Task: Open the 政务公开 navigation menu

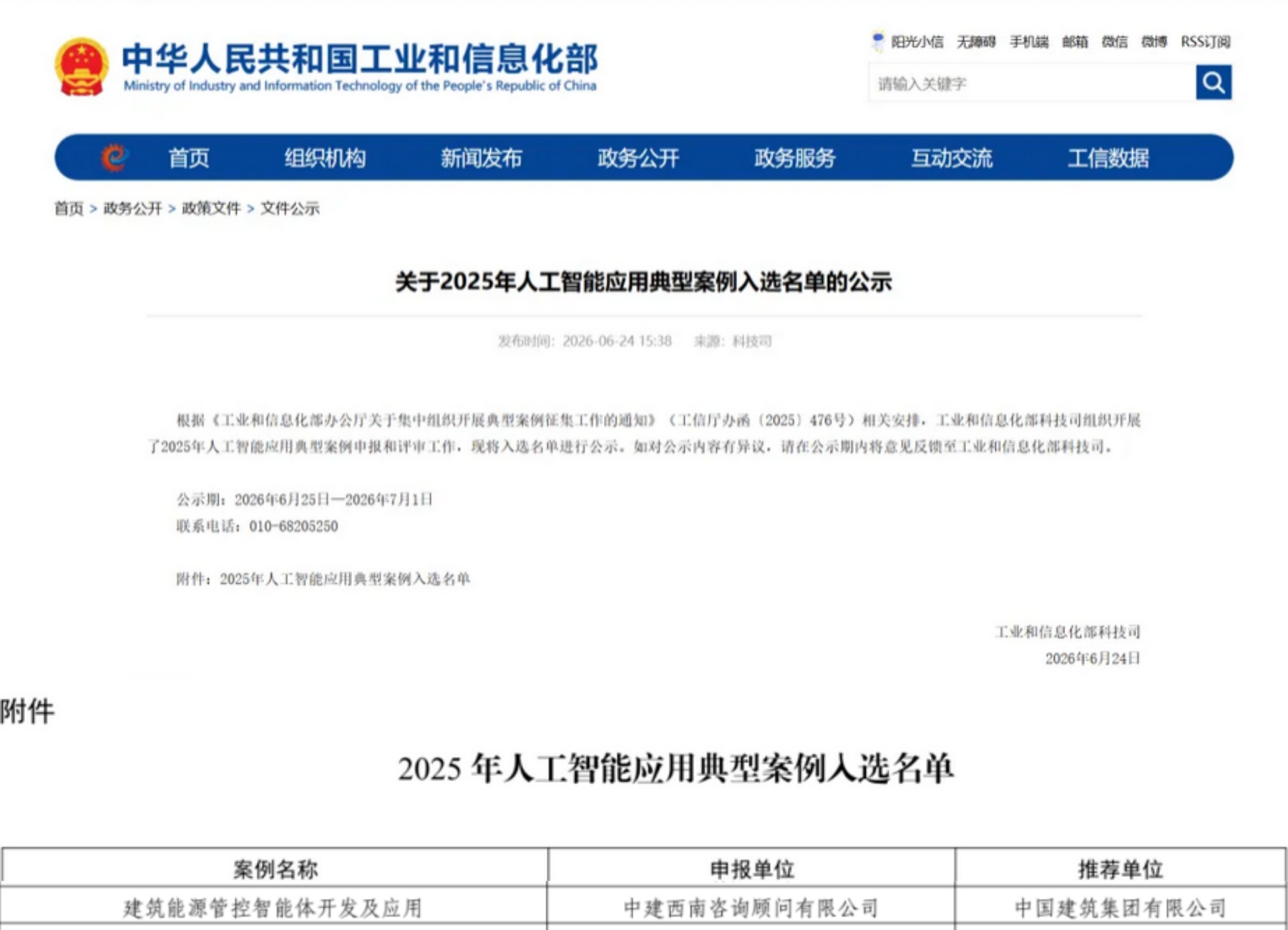Action: 638,157
